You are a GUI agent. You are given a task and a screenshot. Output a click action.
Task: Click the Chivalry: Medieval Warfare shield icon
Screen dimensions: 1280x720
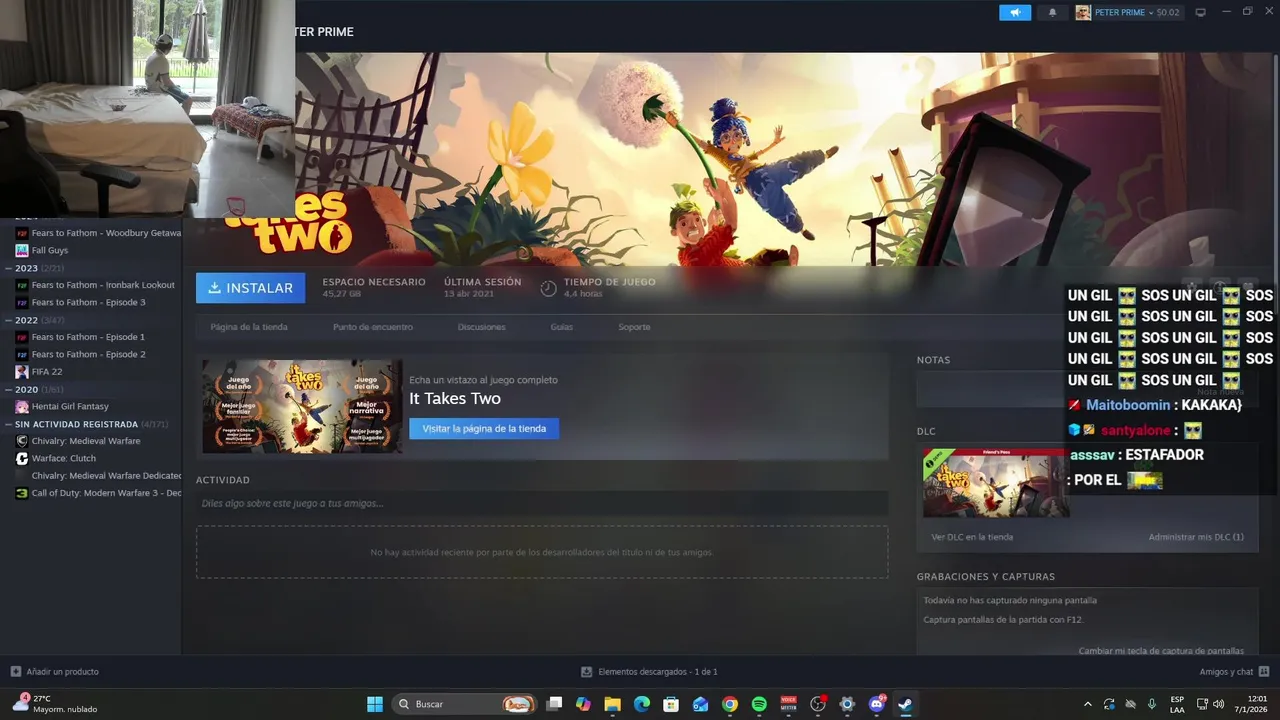tap(22, 441)
